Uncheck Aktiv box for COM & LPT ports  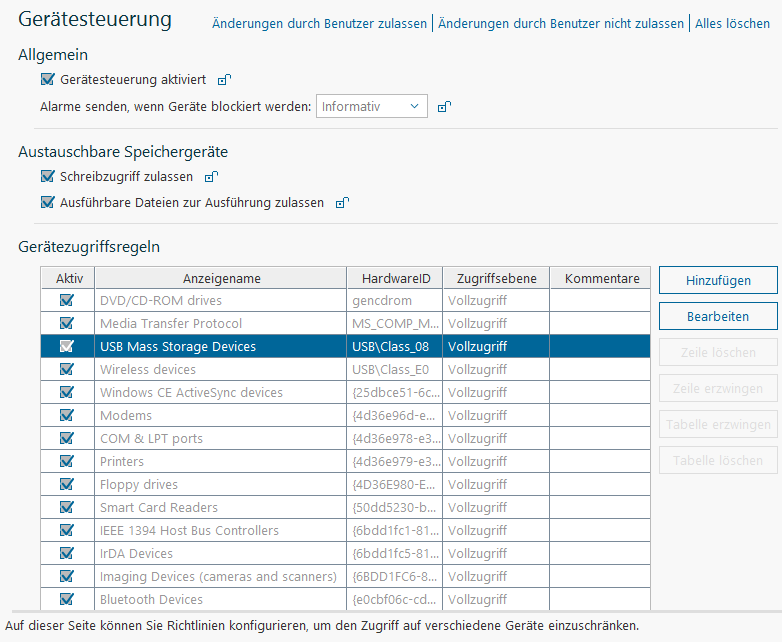[x=66, y=438]
